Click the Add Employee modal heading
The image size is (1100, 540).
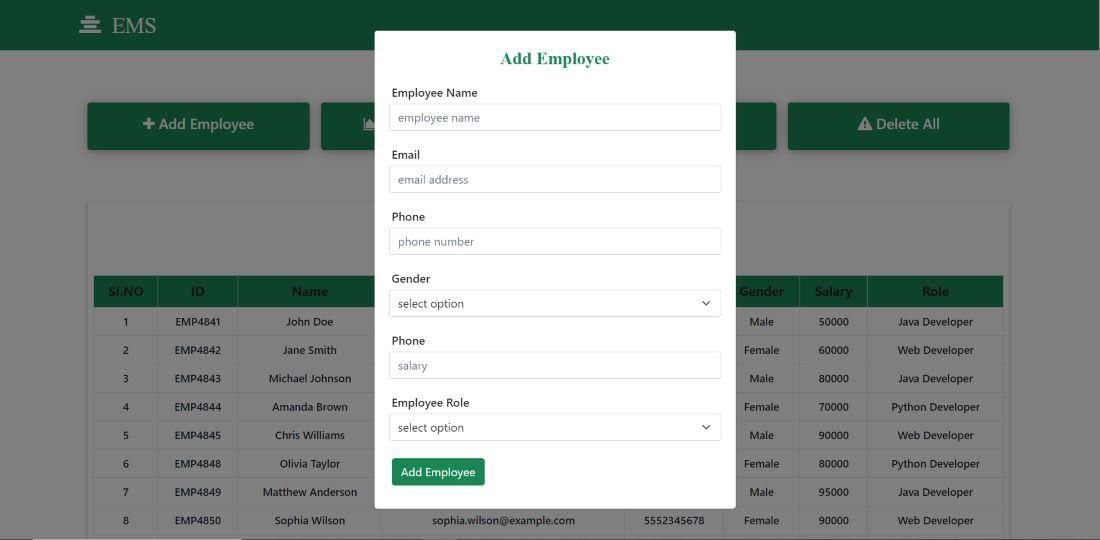tap(555, 59)
